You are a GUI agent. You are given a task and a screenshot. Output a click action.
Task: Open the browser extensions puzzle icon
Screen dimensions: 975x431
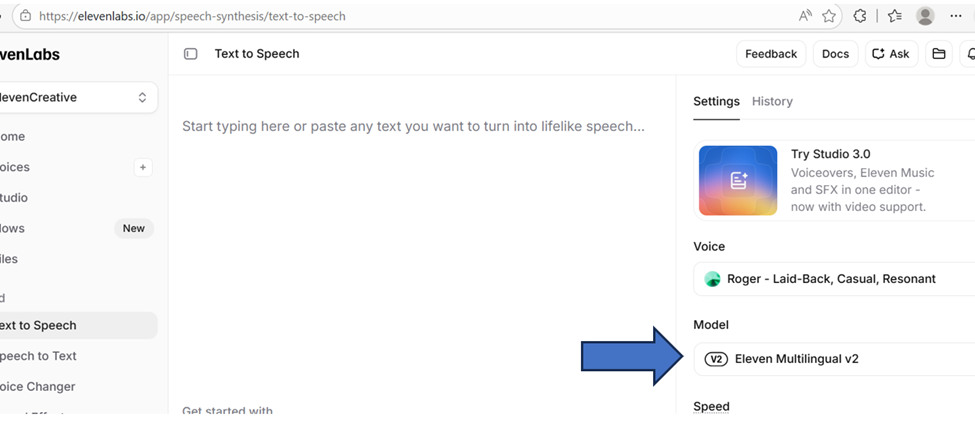tap(859, 16)
